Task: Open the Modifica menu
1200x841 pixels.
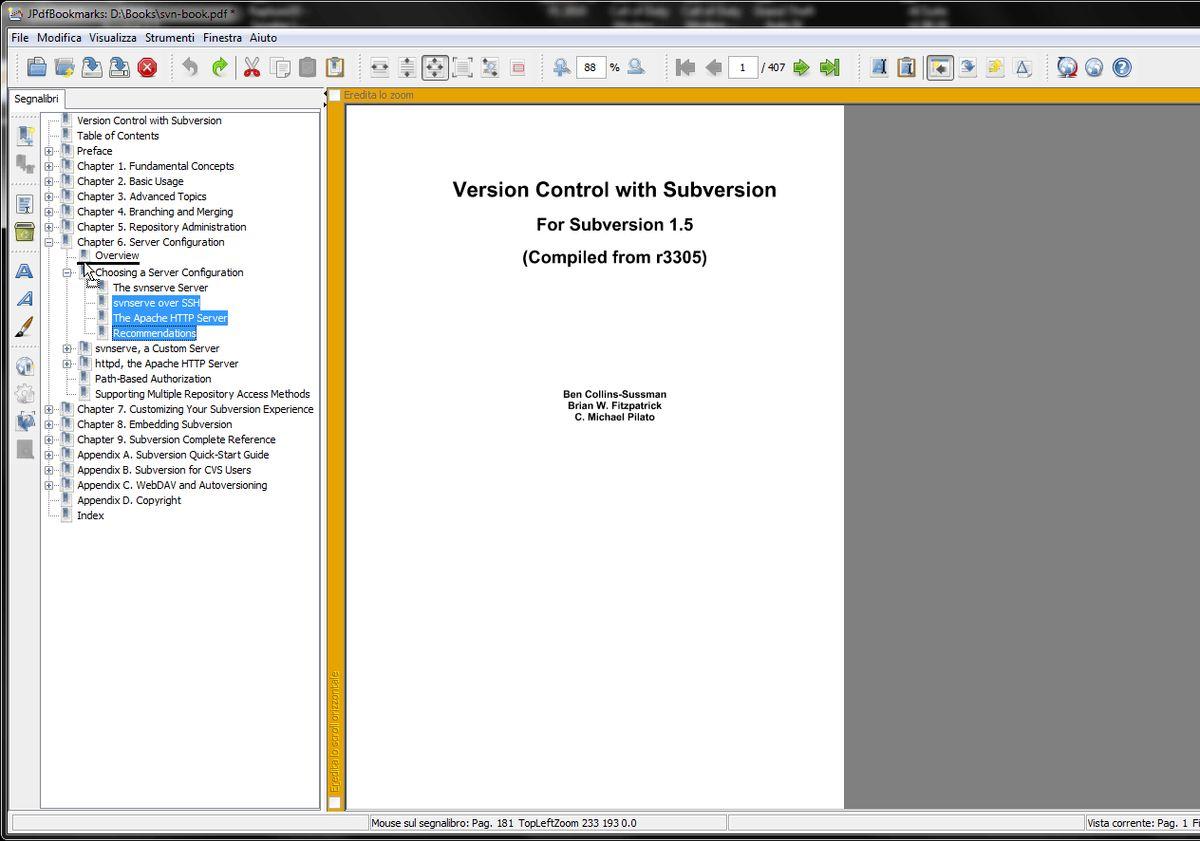Action: 59,38
